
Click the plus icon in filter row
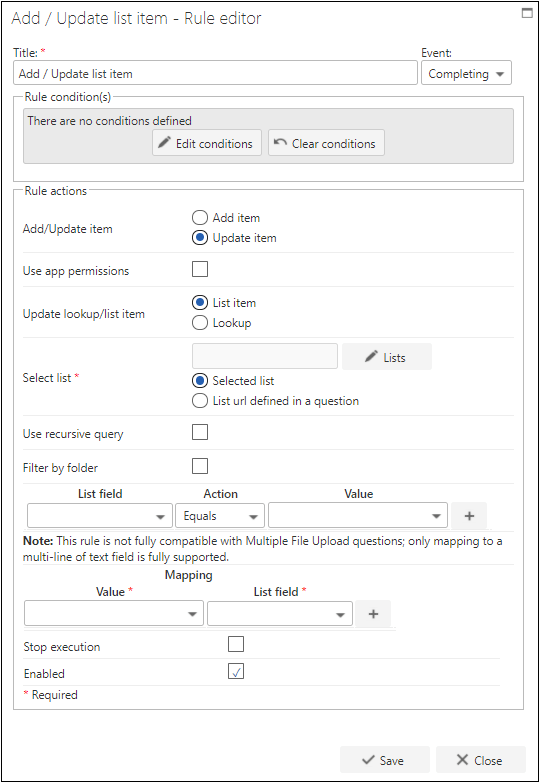pos(469,516)
